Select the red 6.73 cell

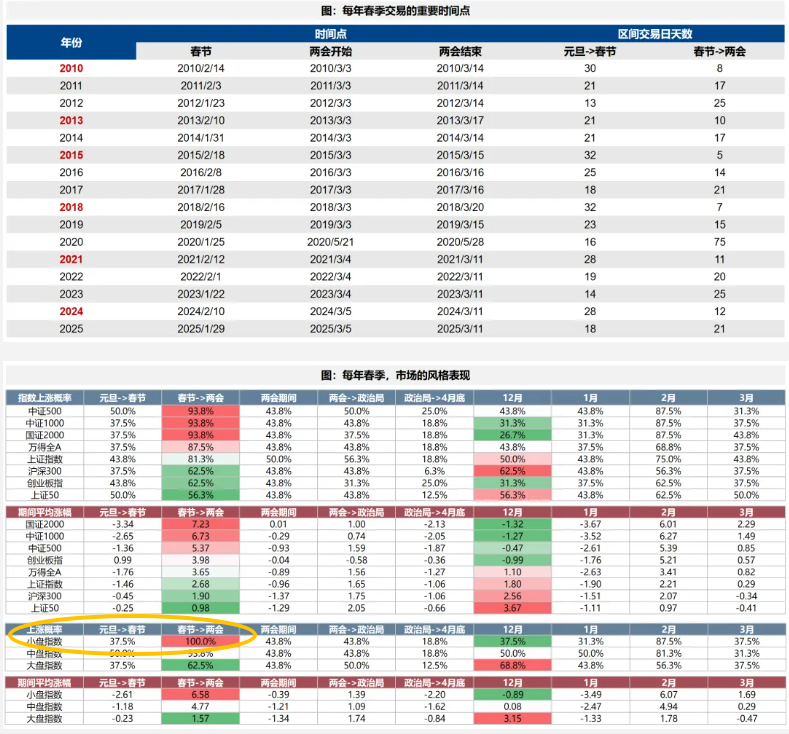pyautogui.click(x=201, y=536)
